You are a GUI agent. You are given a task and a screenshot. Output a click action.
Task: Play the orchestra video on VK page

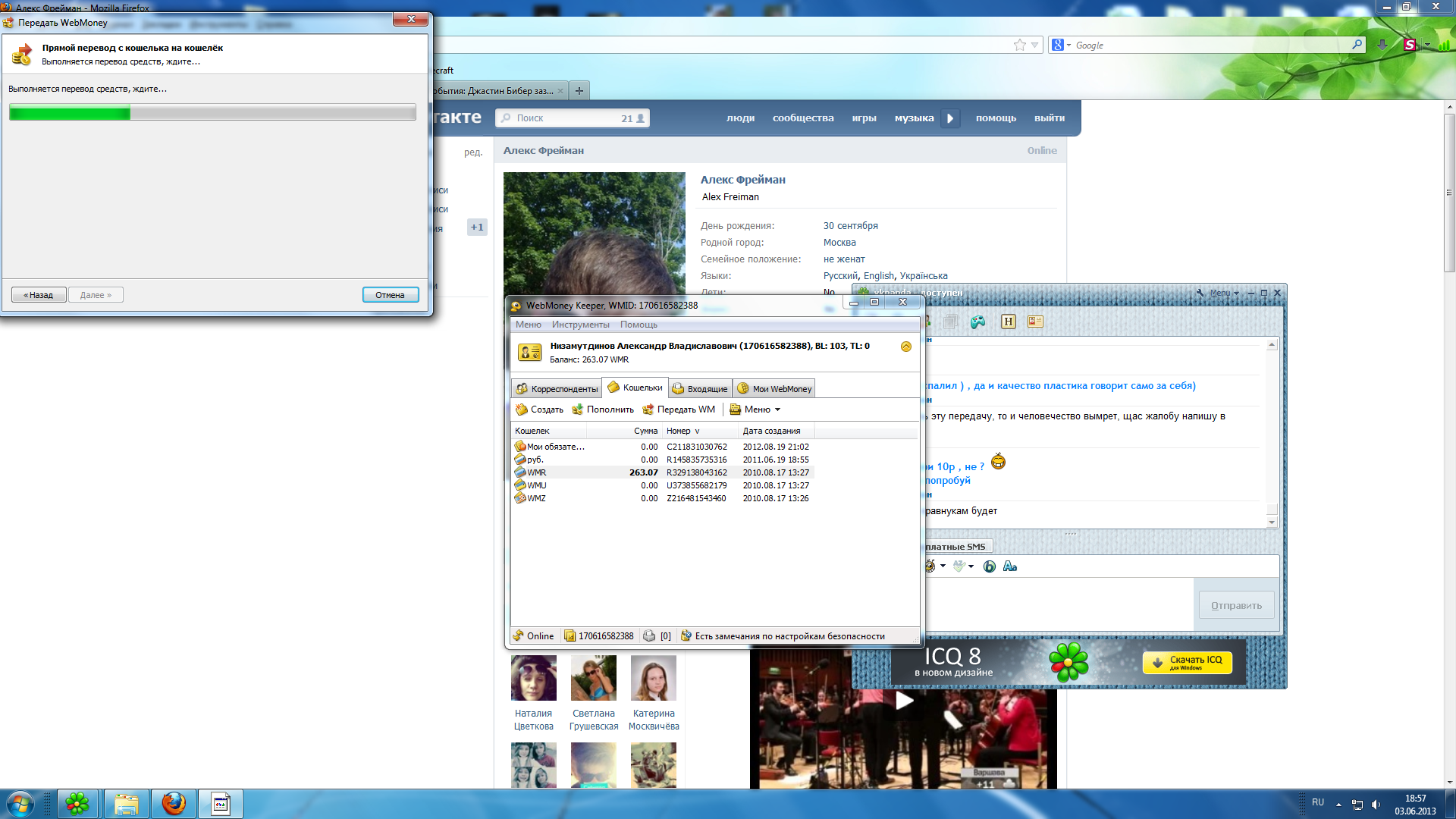pos(904,700)
